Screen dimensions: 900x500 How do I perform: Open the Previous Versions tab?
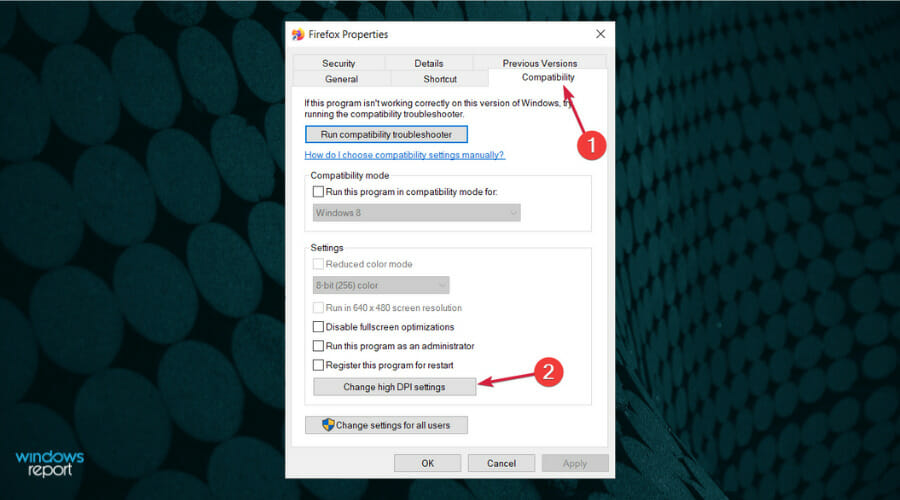pyautogui.click(x=540, y=63)
